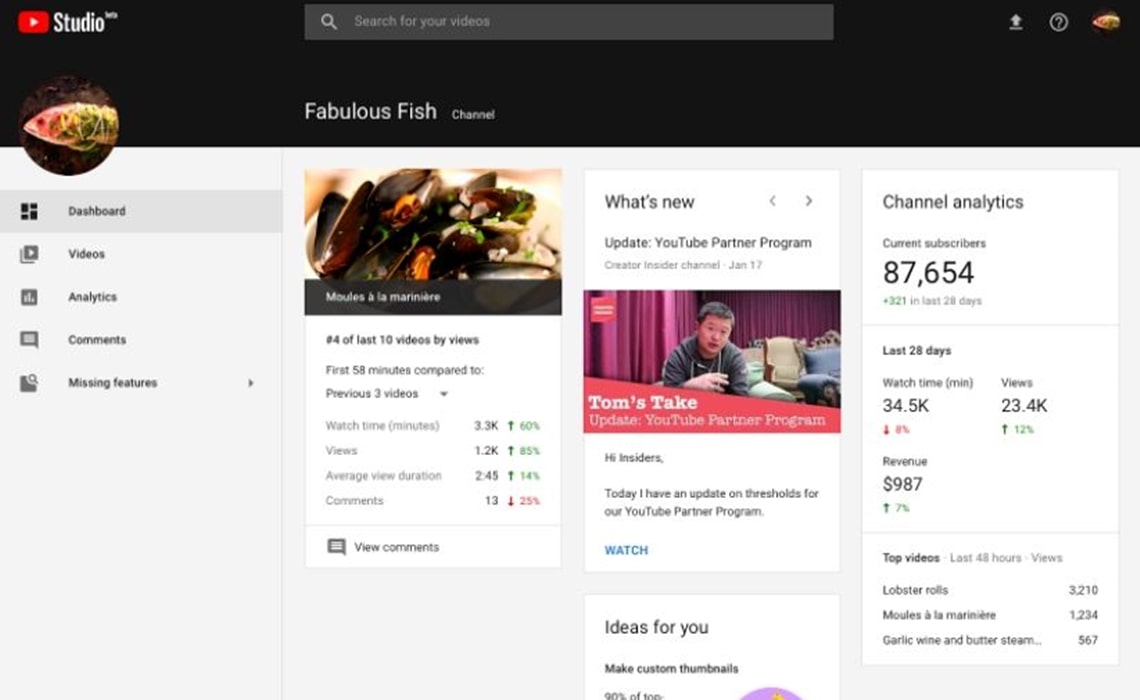Viewport: 1140px width, 700px height.
Task: Open Comments in the sidebar
Action: [x=141, y=339]
